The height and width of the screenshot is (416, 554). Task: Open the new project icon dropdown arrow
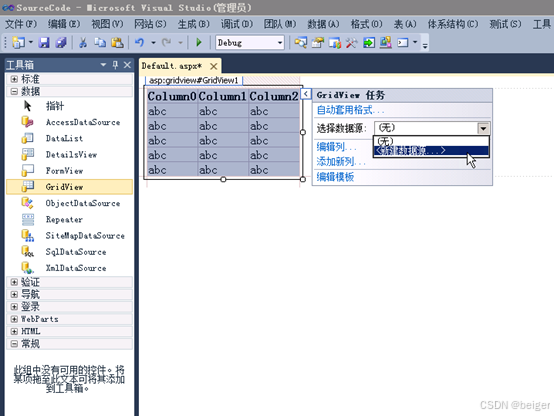coord(31,43)
